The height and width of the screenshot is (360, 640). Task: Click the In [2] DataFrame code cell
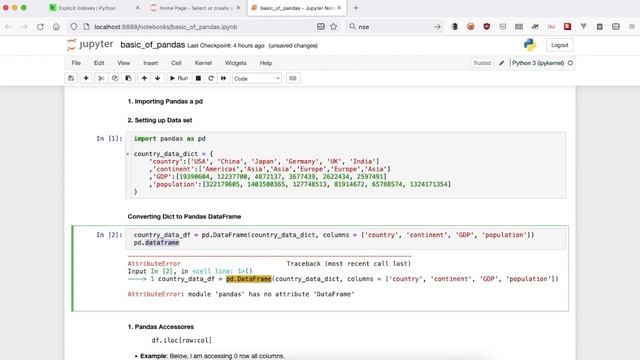[x=345, y=239]
